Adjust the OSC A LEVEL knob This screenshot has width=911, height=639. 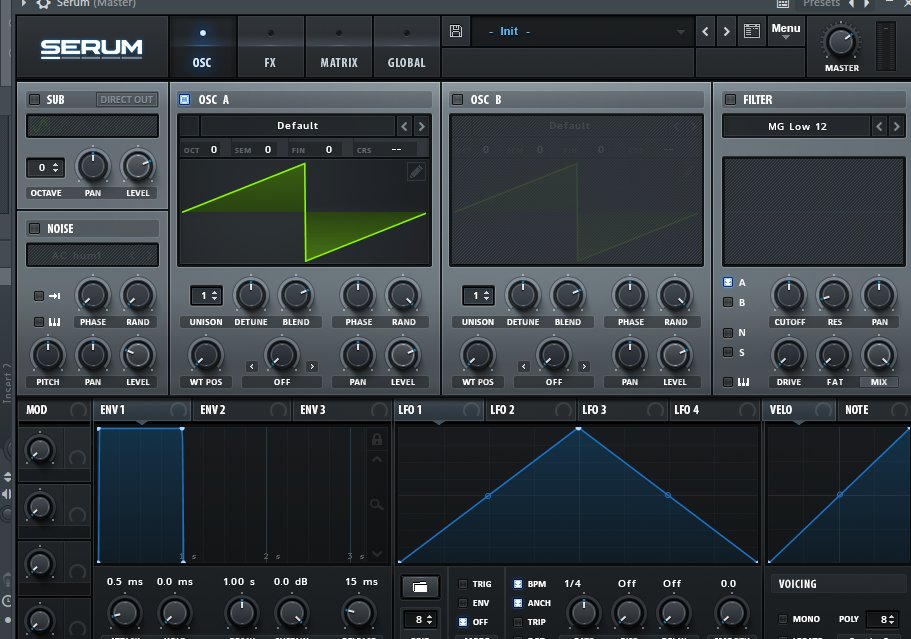tap(403, 355)
